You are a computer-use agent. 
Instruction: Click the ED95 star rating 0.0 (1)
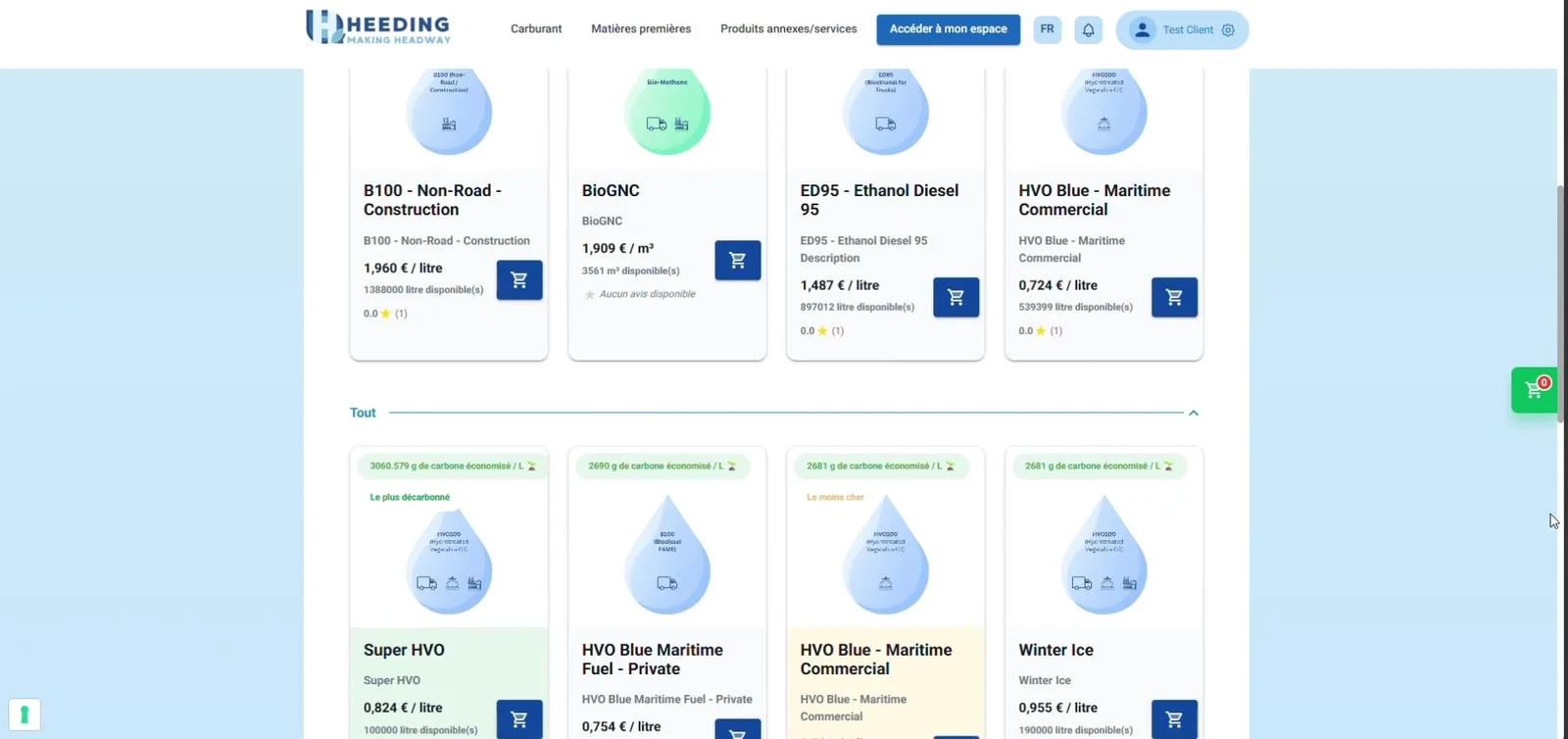click(821, 331)
